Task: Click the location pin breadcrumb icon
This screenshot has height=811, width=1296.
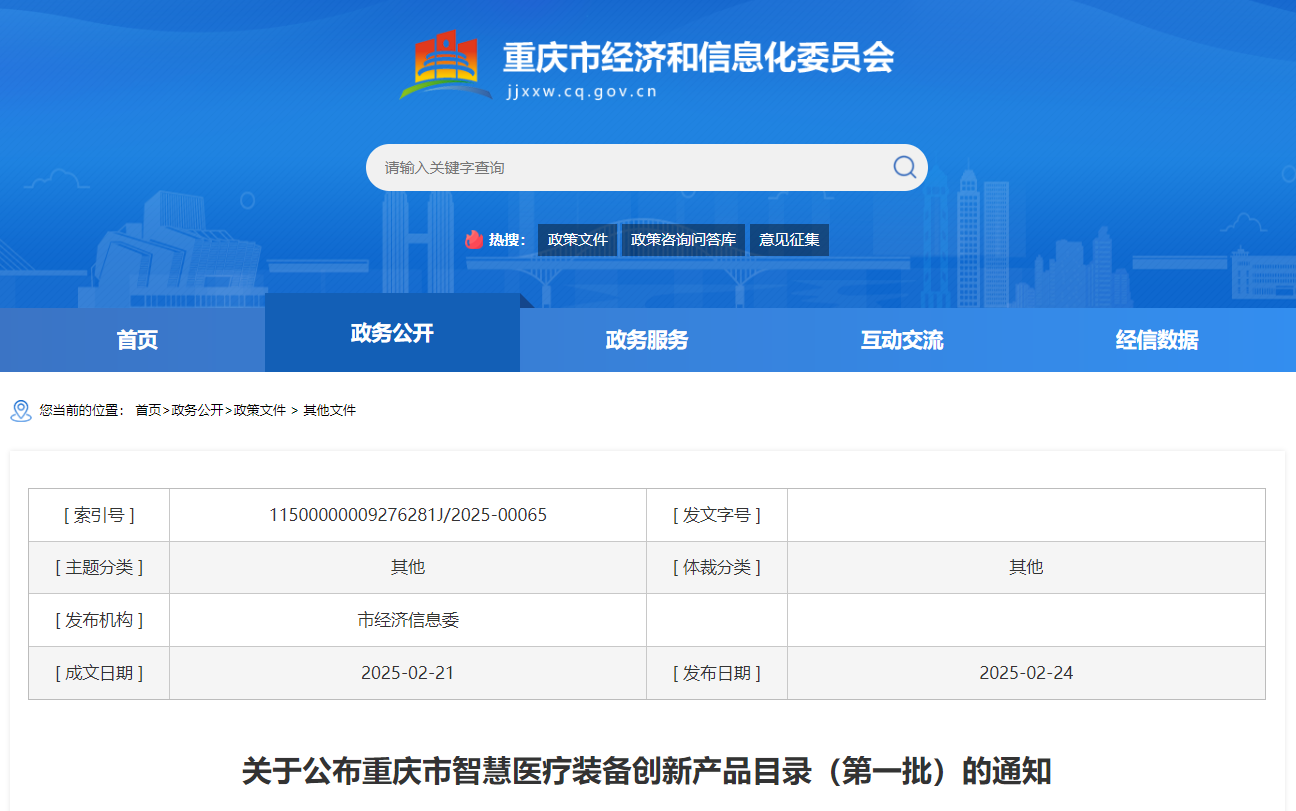Action: (x=18, y=409)
